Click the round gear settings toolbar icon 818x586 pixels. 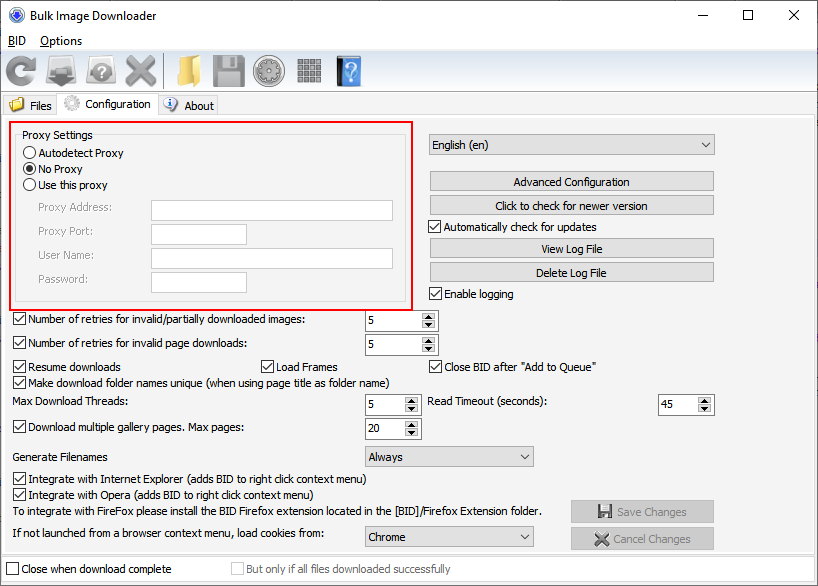point(269,70)
